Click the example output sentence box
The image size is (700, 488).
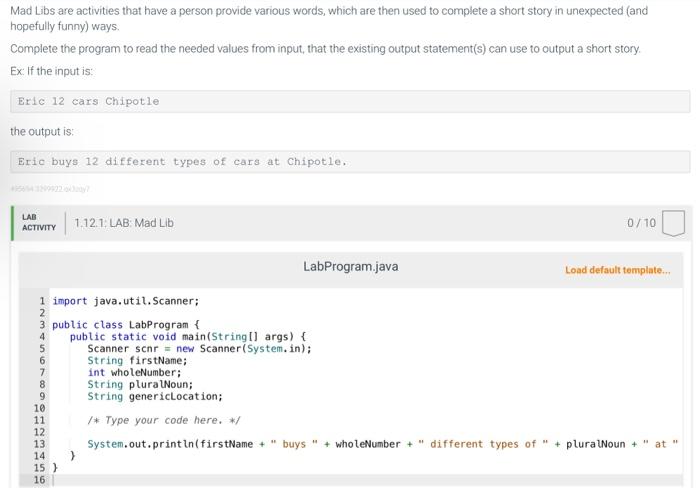(350, 162)
